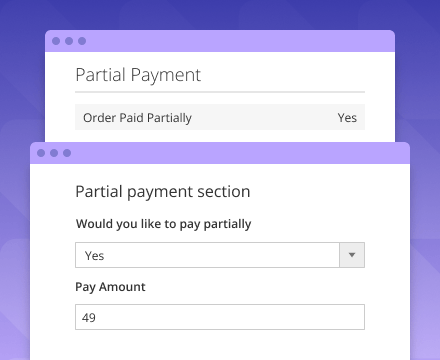This screenshot has width=440, height=360.
Task: Click the Partial Payment heading
Action: click(138, 75)
